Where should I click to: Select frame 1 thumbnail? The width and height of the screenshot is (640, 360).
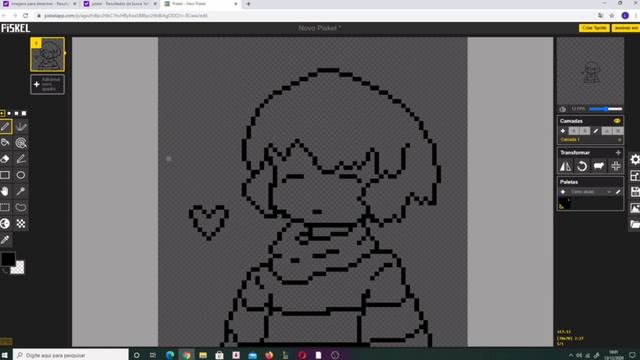pyautogui.click(x=47, y=55)
